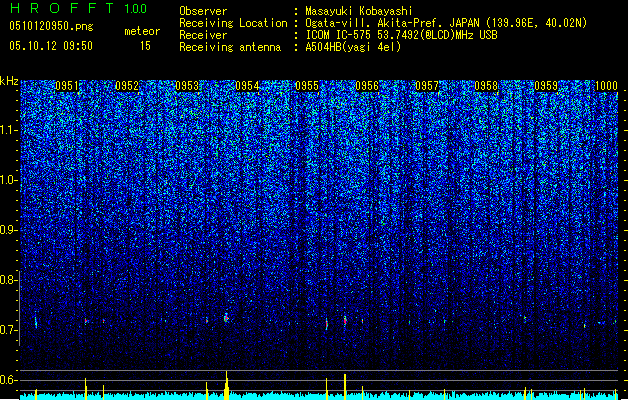Click the meteor count value 15
The image size is (629, 400).
point(145,46)
